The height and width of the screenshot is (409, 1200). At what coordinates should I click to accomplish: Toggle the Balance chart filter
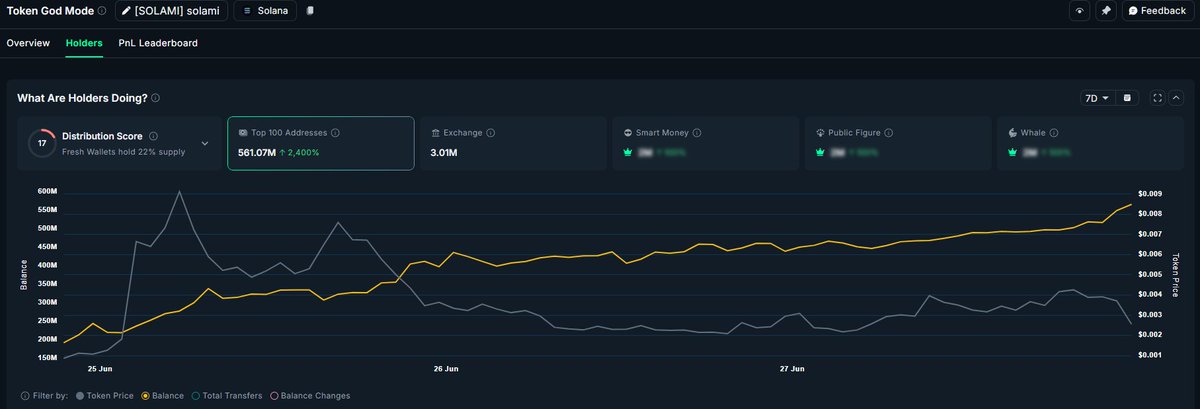click(164, 396)
